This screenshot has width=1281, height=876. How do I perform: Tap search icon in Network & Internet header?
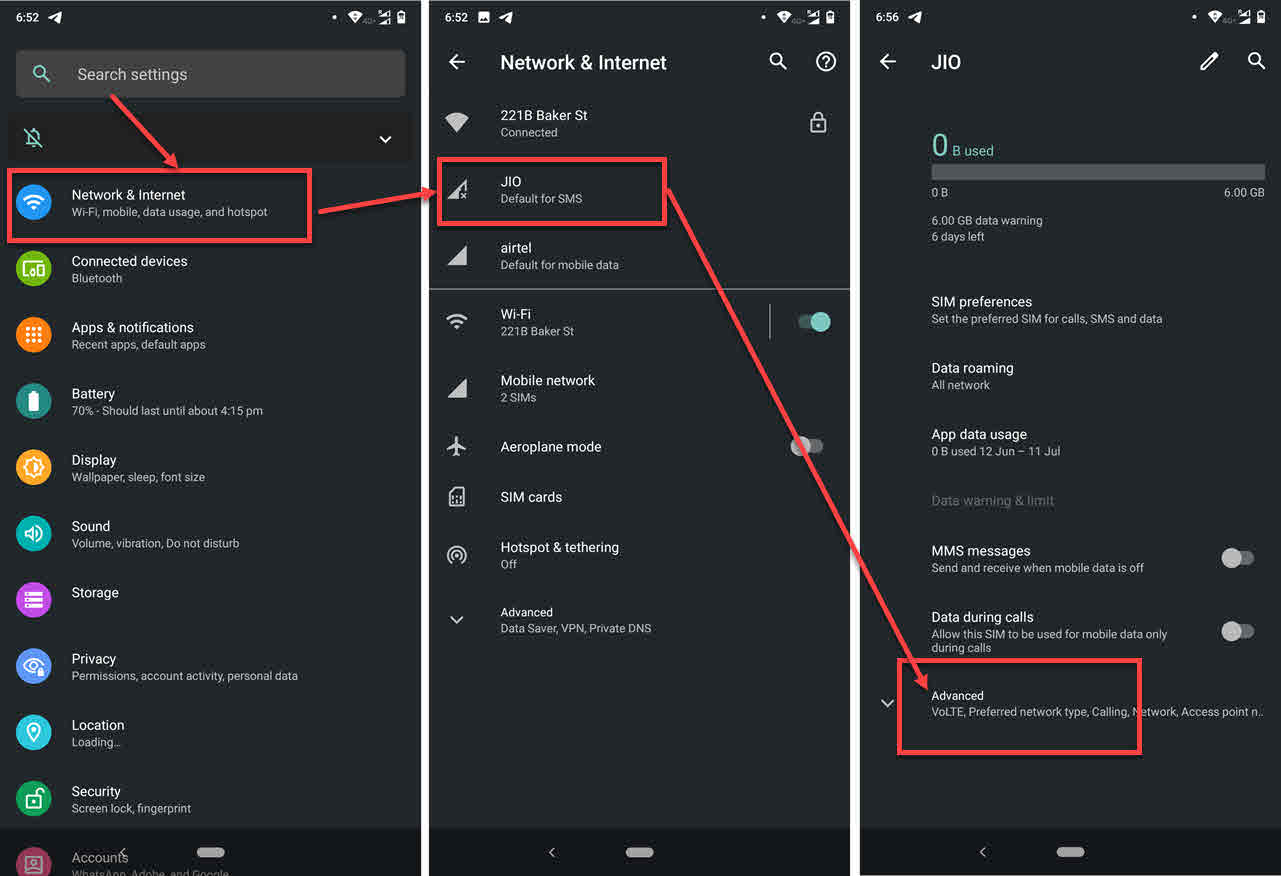click(x=778, y=62)
